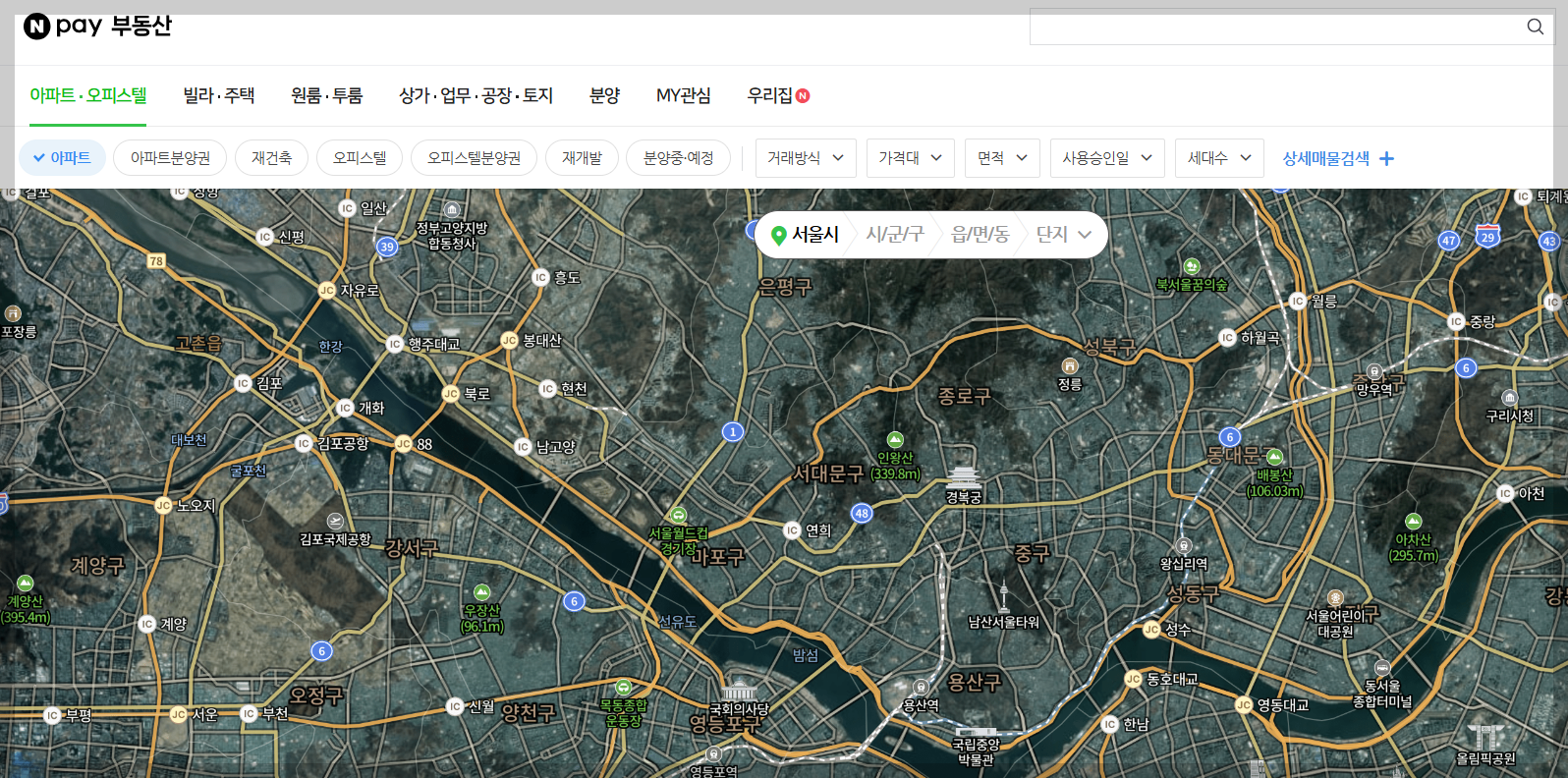Viewport: 1568px width, 778px height.
Task: Choose the 읍/면/동 region selector
Action: pyautogui.click(x=980, y=235)
